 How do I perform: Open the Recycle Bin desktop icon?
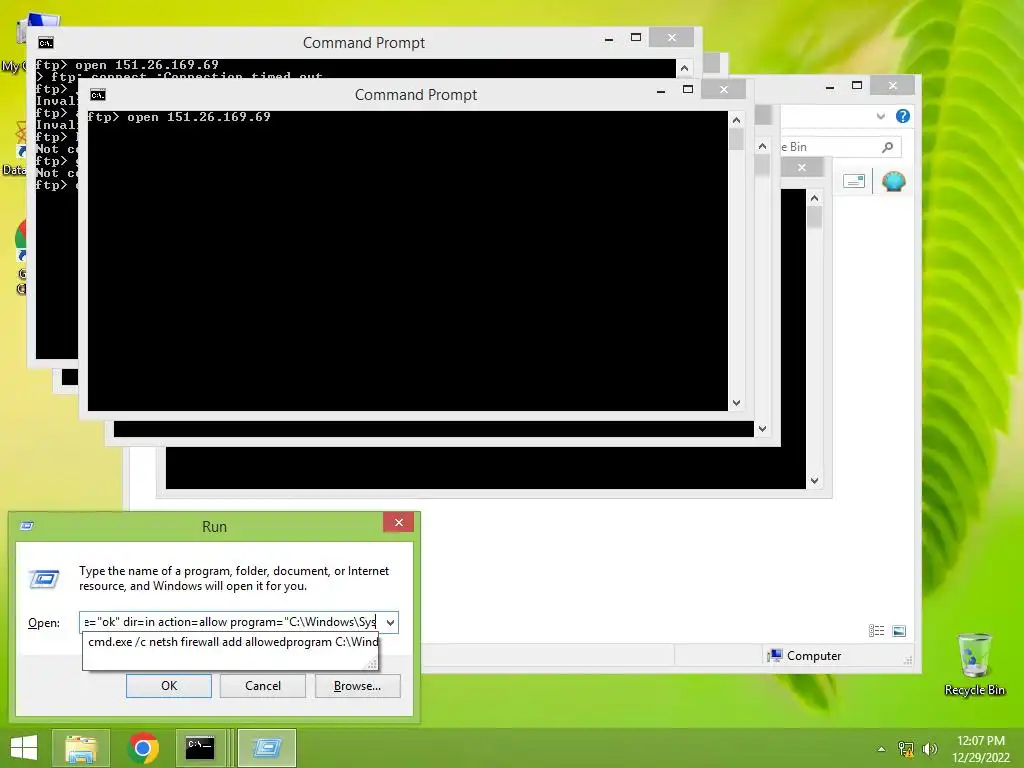(x=974, y=664)
